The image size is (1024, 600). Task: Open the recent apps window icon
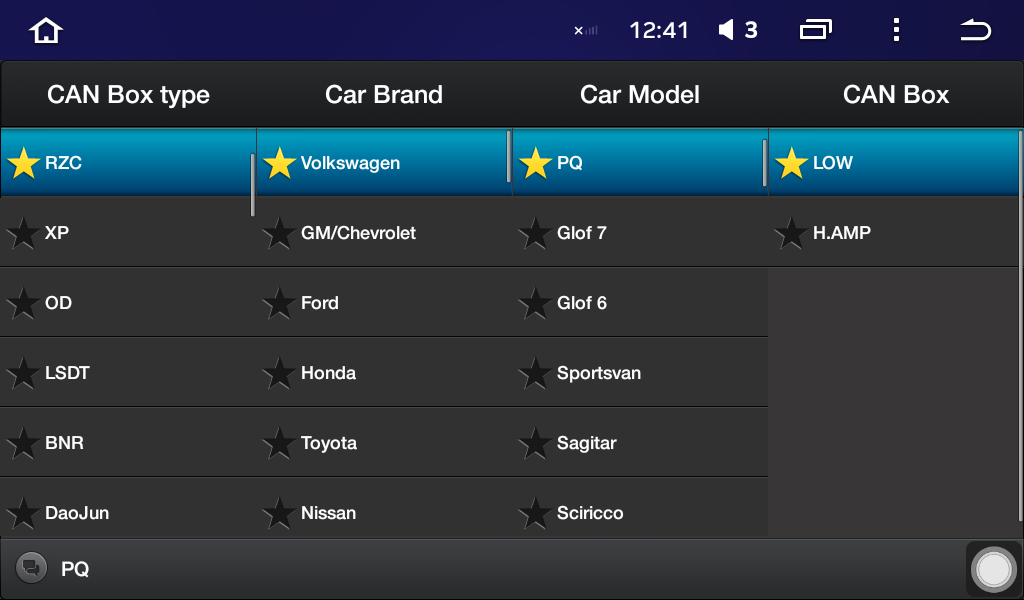(815, 30)
